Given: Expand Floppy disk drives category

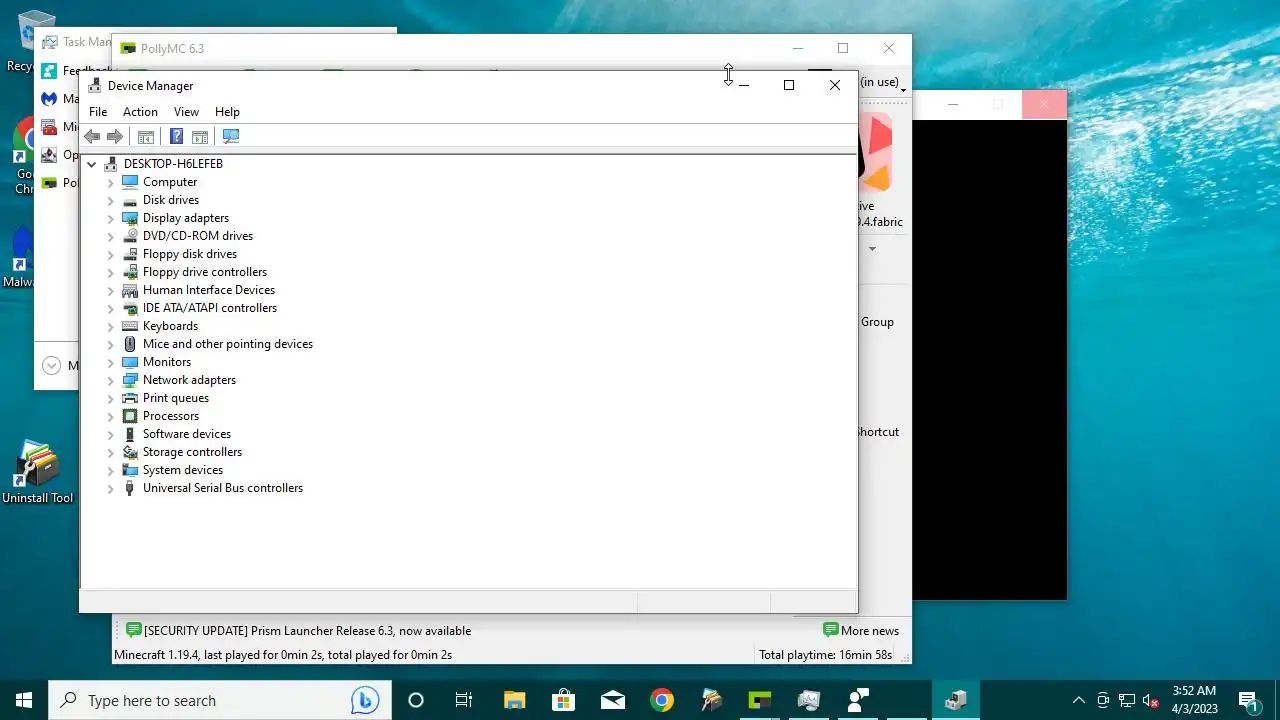Looking at the screenshot, I should pyautogui.click(x=111, y=254).
